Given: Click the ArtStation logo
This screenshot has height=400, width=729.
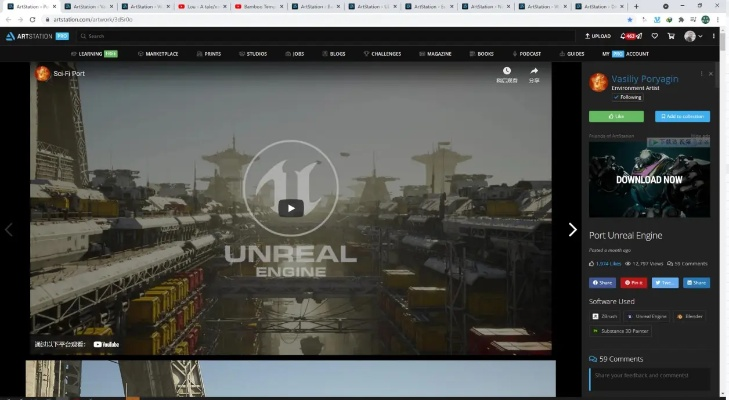Looking at the screenshot, I should point(37,36).
